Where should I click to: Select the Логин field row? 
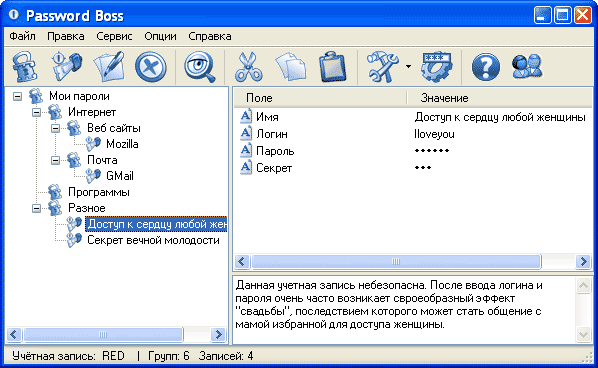pos(413,134)
